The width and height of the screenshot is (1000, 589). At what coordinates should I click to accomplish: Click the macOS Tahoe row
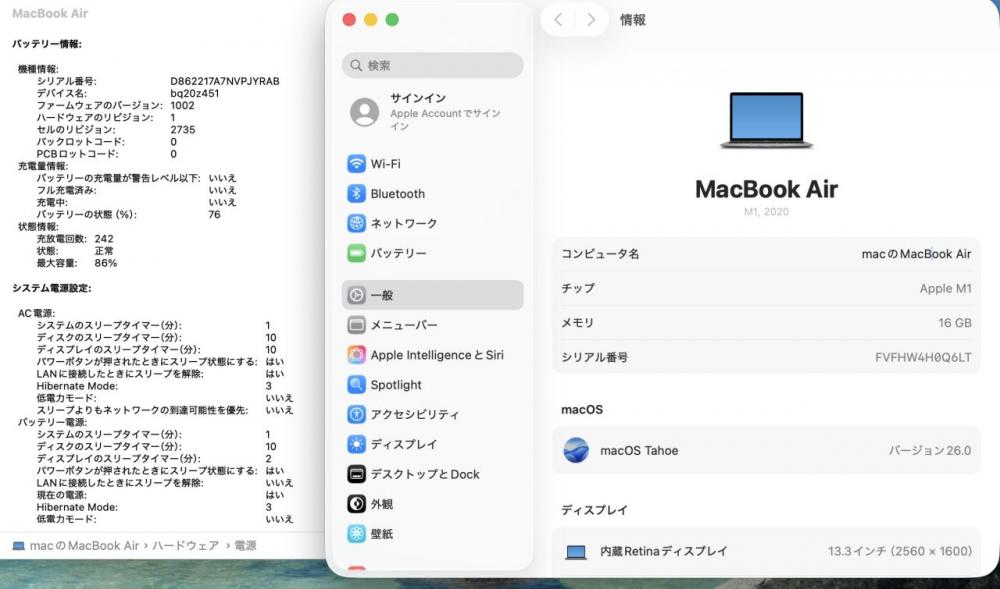click(766, 450)
